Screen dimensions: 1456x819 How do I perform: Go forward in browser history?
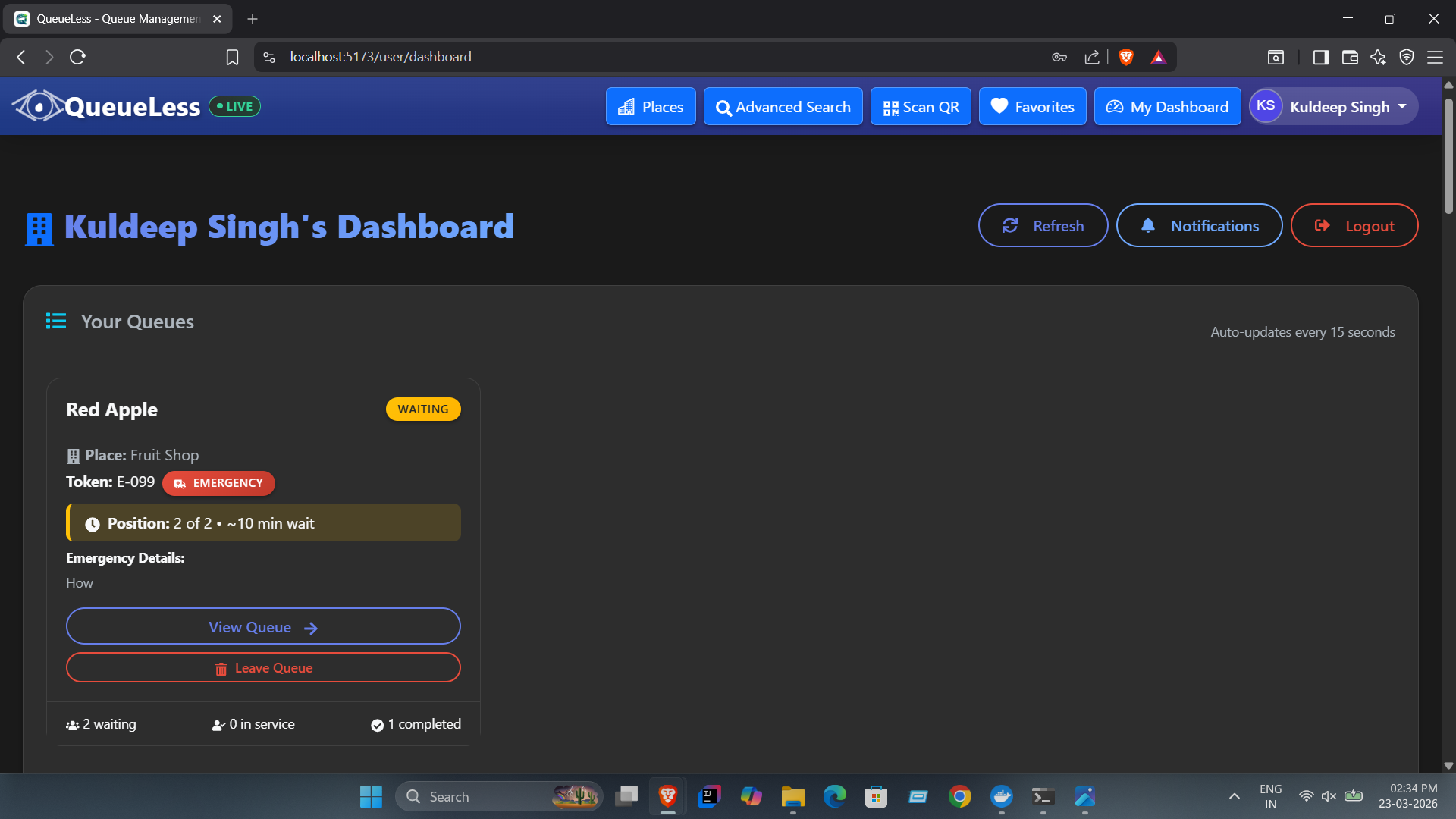[49, 57]
